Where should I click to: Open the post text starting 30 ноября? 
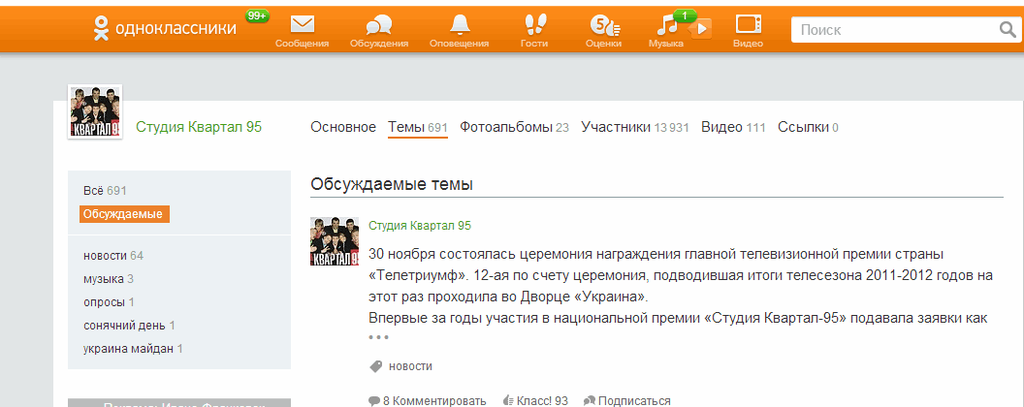[x=681, y=286]
